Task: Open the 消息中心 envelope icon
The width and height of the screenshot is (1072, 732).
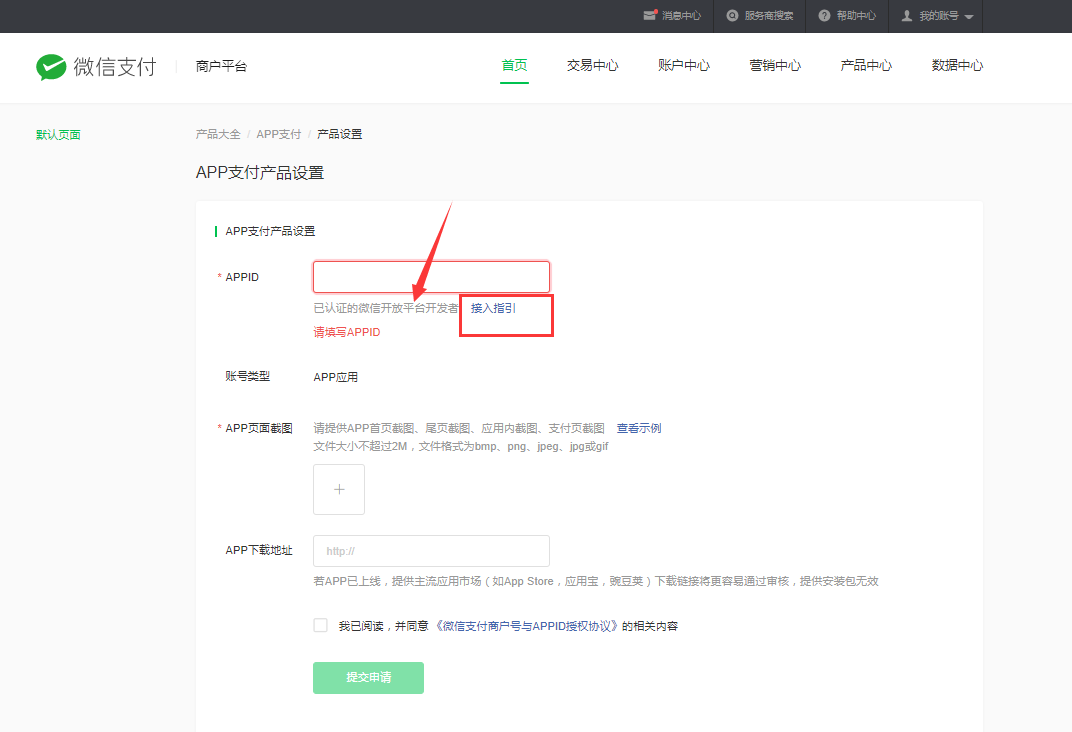Action: click(650, 16)
